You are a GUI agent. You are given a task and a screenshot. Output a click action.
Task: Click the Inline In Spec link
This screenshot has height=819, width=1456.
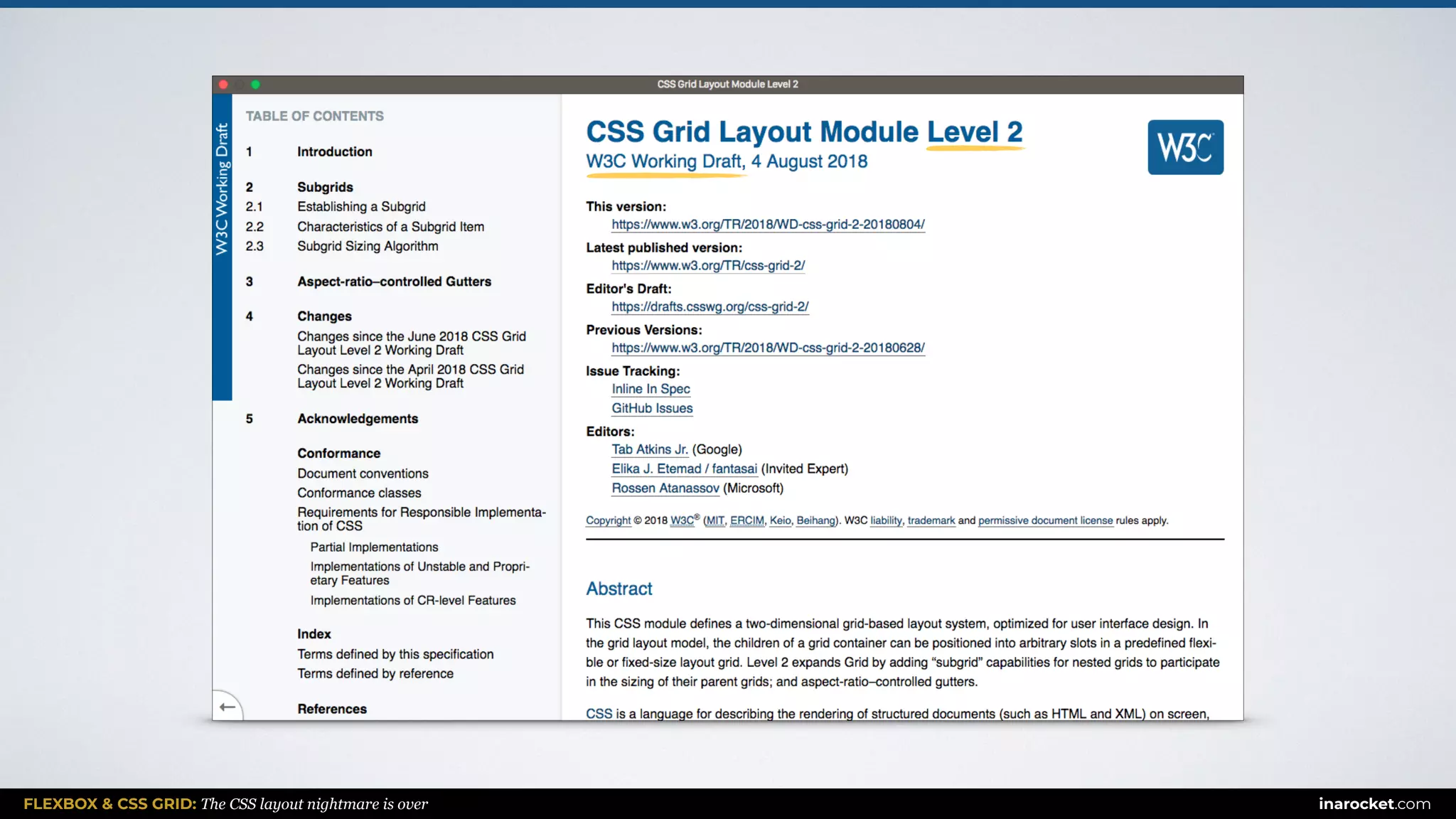(651, 389)
